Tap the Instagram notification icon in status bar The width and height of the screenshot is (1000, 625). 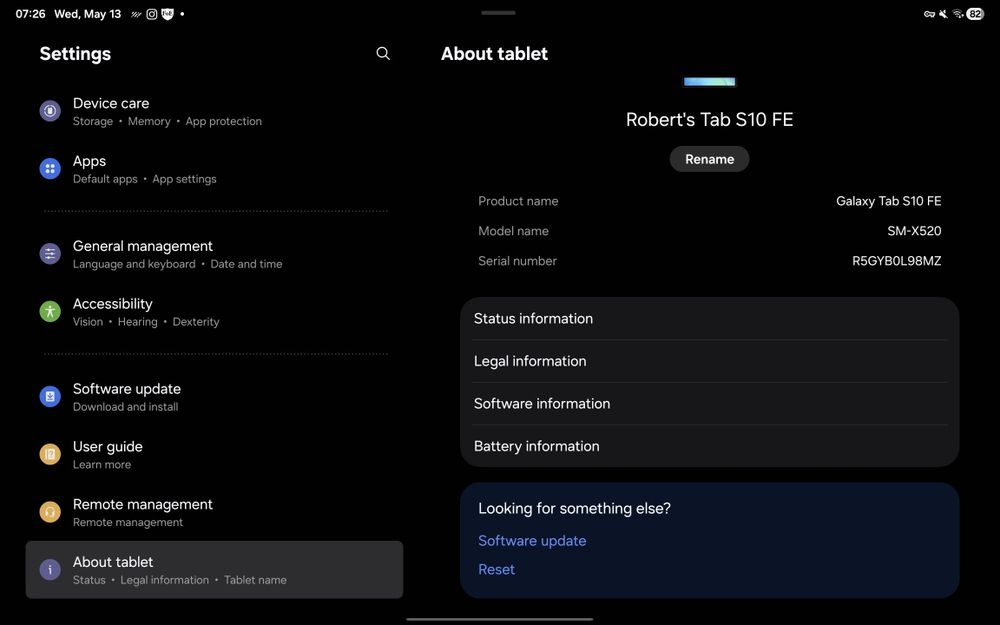pos(152,14)
